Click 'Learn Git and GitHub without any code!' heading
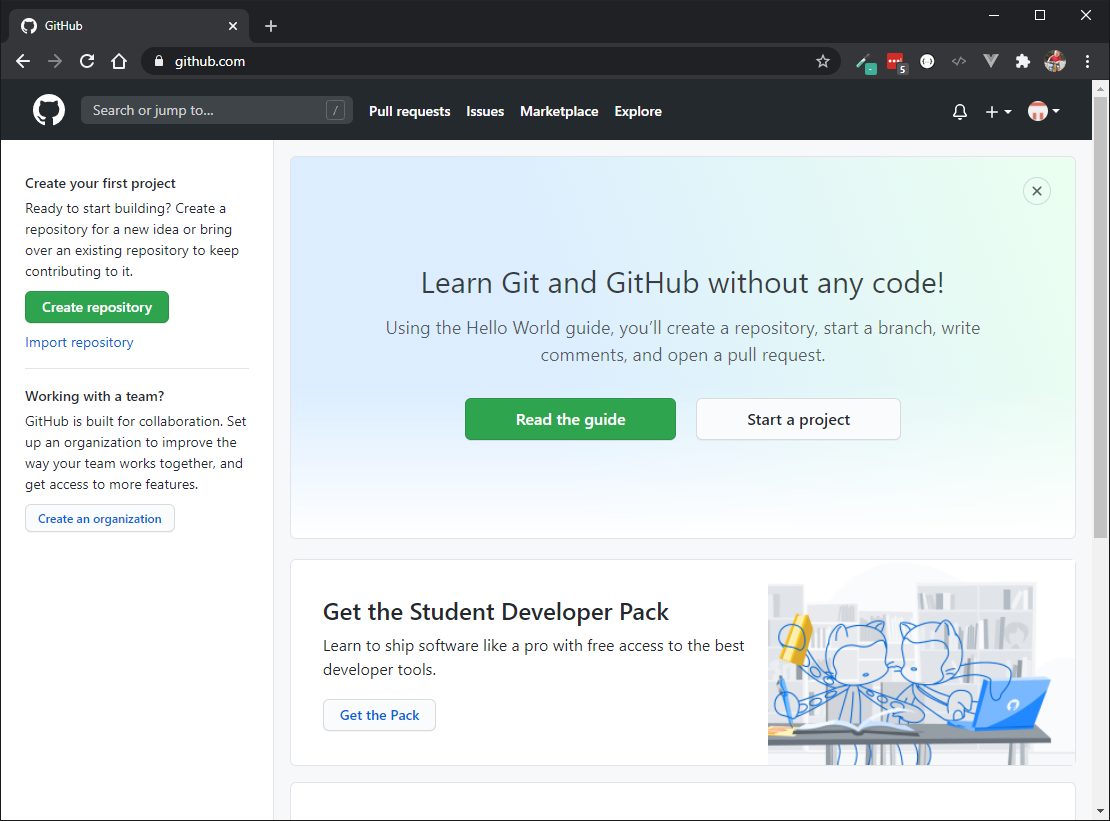1110x821 pixels. coord(682,283)
